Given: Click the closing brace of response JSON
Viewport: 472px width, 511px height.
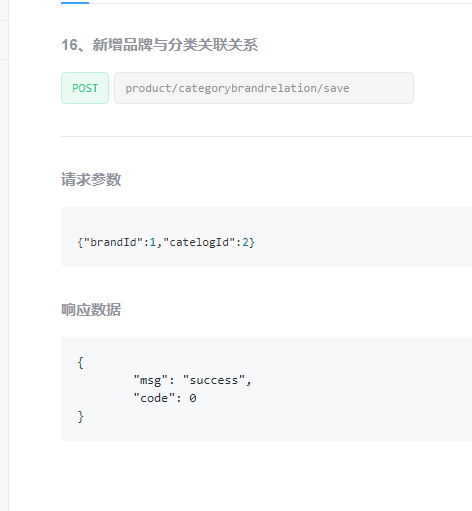Looking at the screenshot, I should click(80, 416).
